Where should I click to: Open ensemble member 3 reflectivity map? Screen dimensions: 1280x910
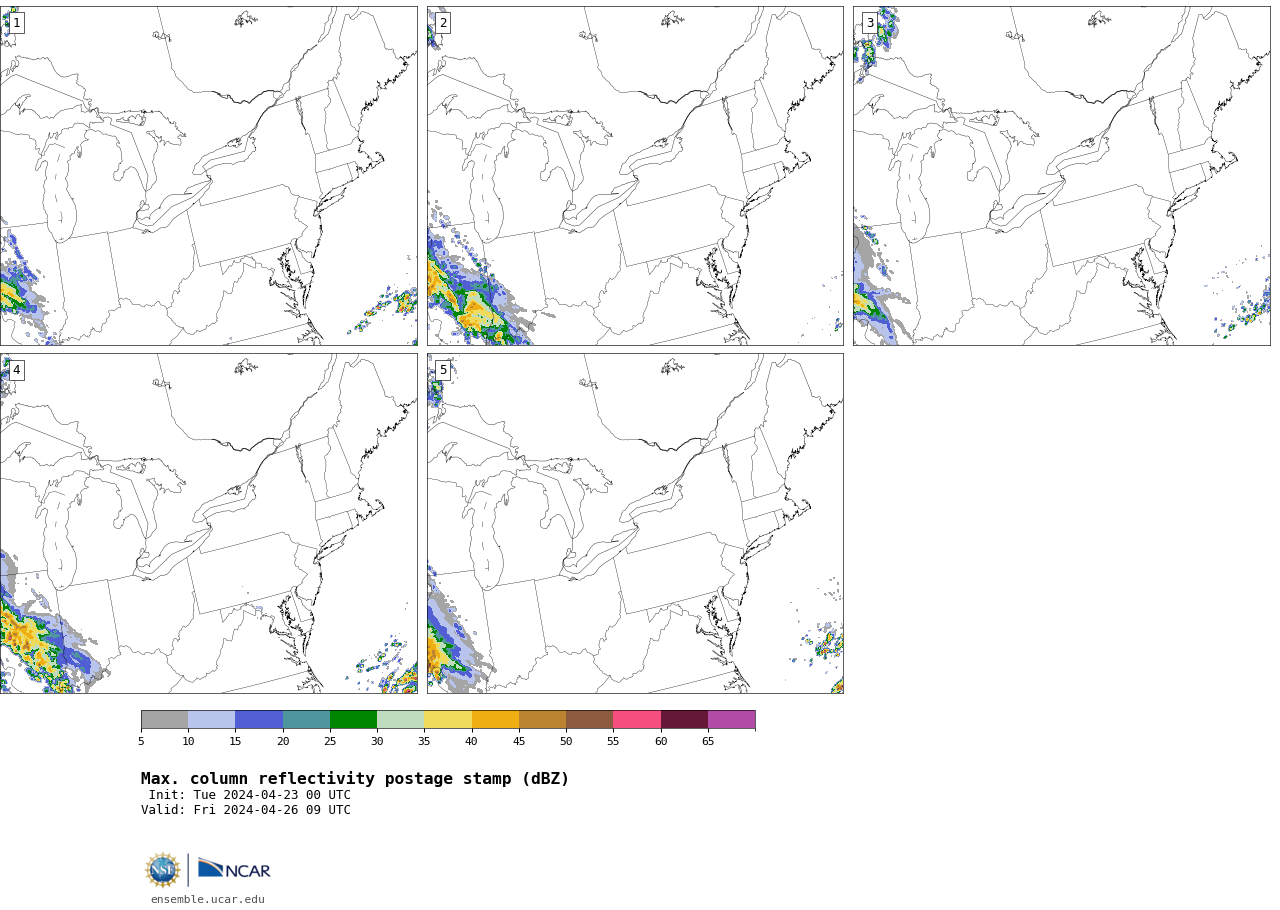[x=1062, y=176]
